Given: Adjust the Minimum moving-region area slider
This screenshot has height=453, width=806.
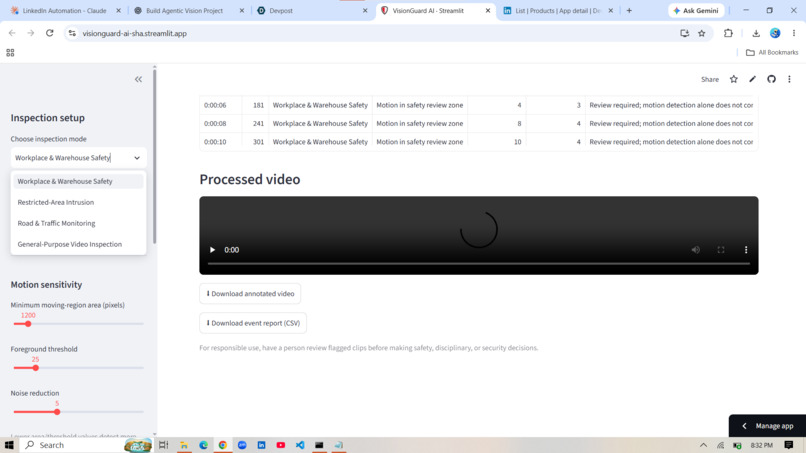Looking at the screenshot, I should pos(28,324).
